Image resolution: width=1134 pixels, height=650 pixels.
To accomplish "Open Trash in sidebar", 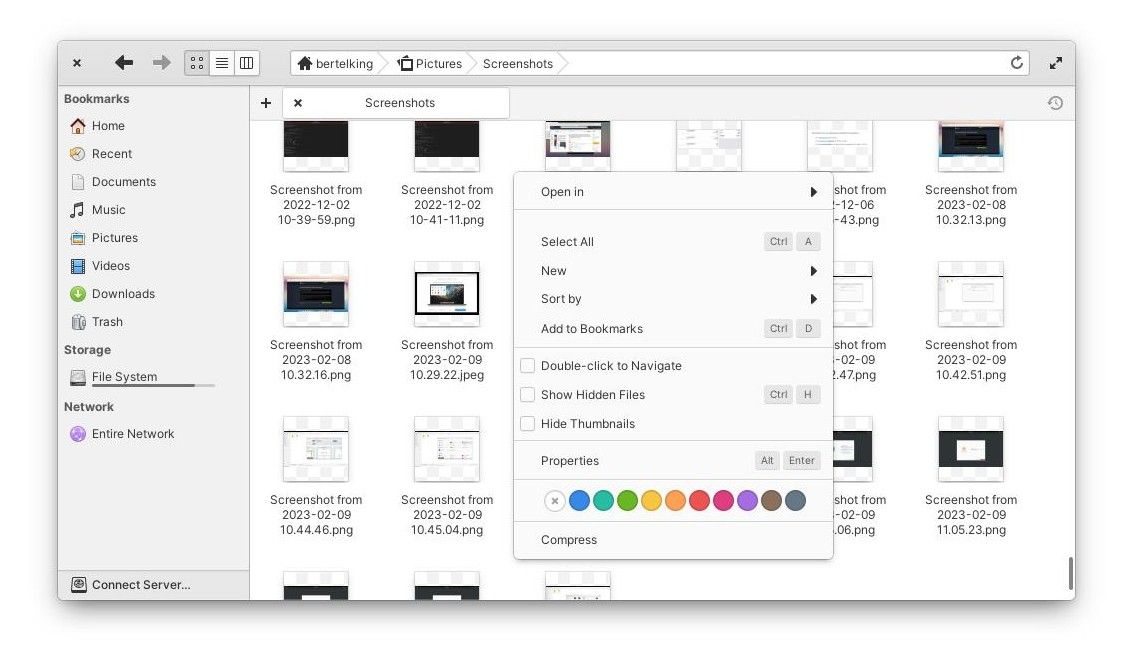I will 96,322.
